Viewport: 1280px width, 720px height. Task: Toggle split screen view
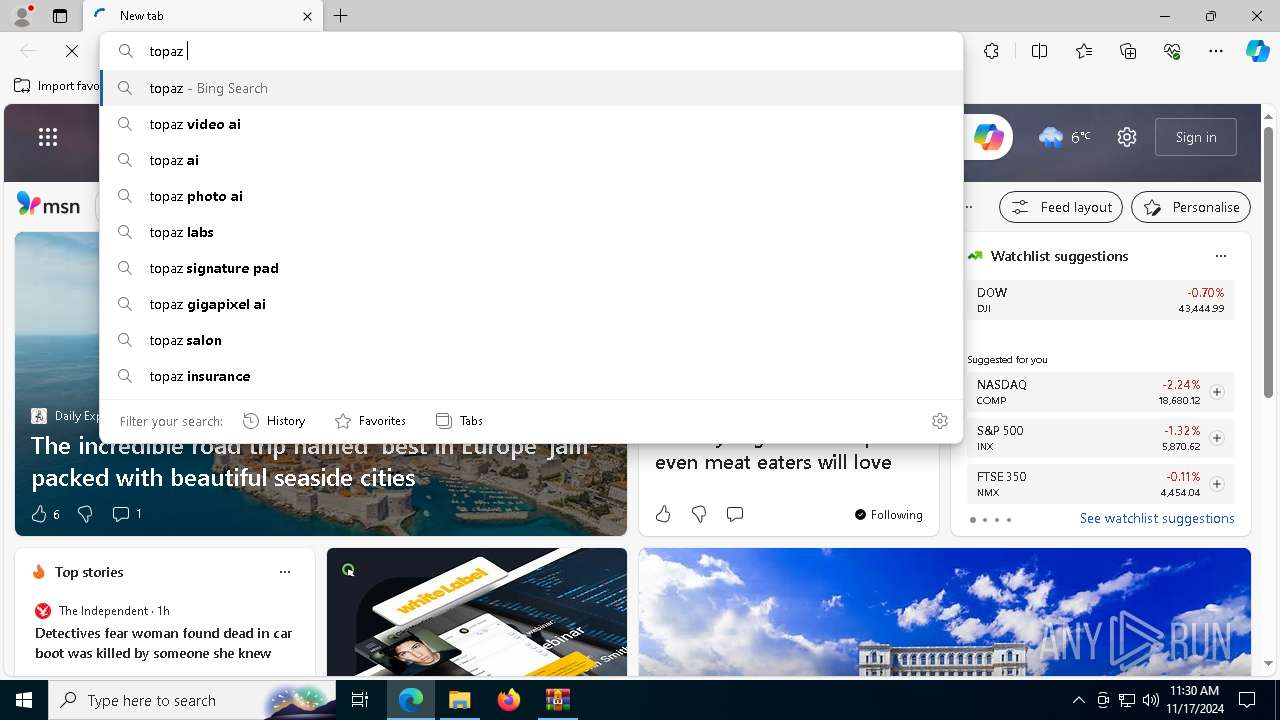(x=1039, y=51)
